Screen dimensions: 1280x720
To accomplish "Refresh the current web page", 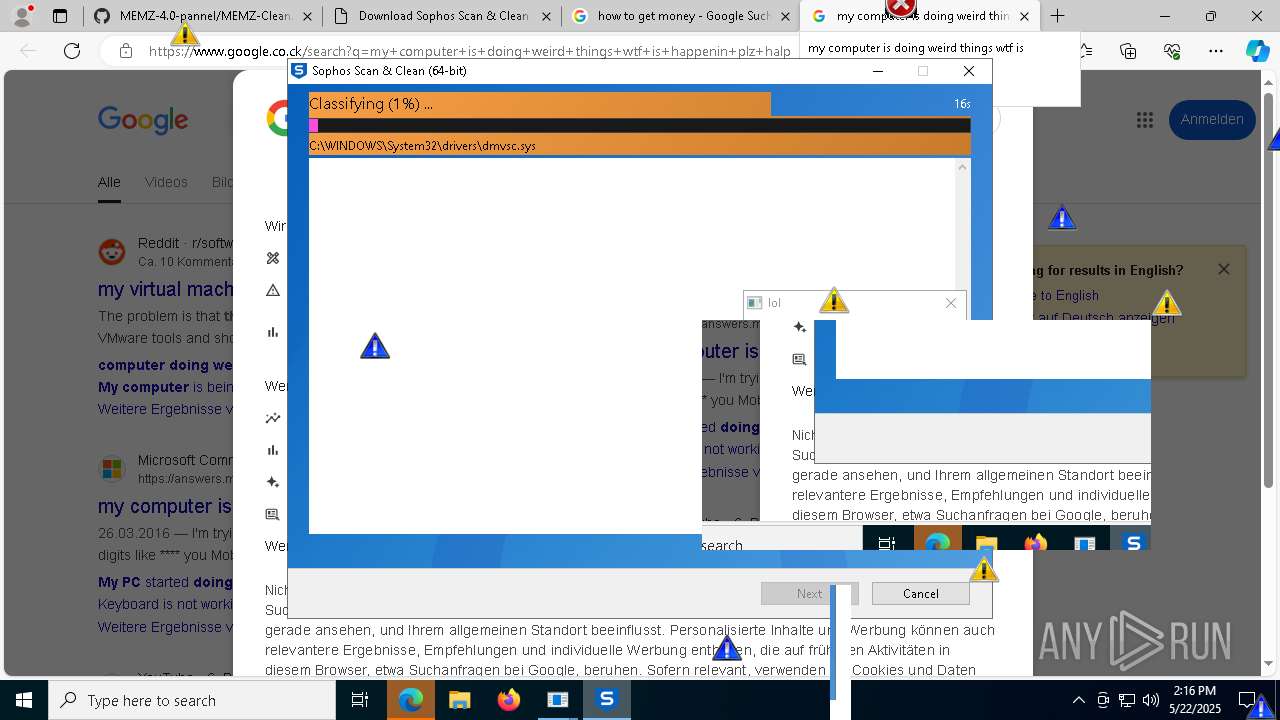I will [72, 51].
